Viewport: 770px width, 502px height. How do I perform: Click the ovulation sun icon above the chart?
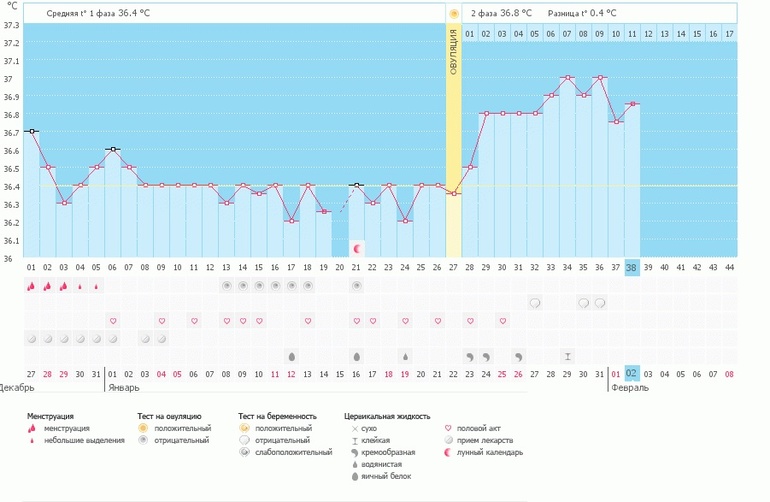pos(453,14)
